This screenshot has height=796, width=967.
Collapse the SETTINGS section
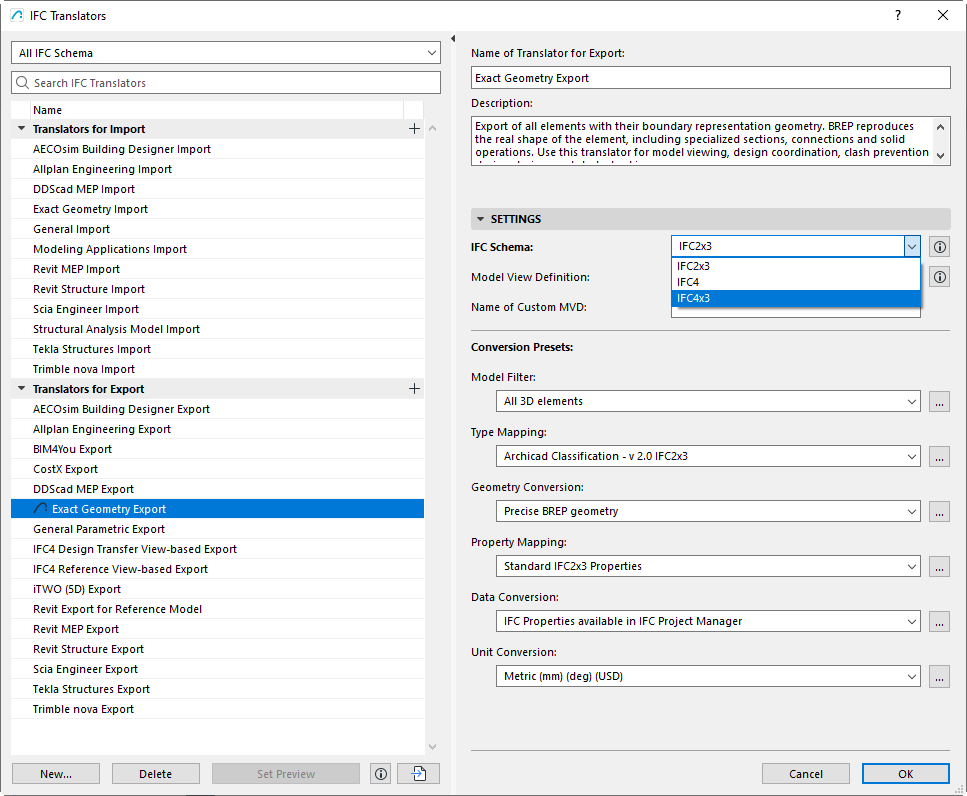(480, 219)
